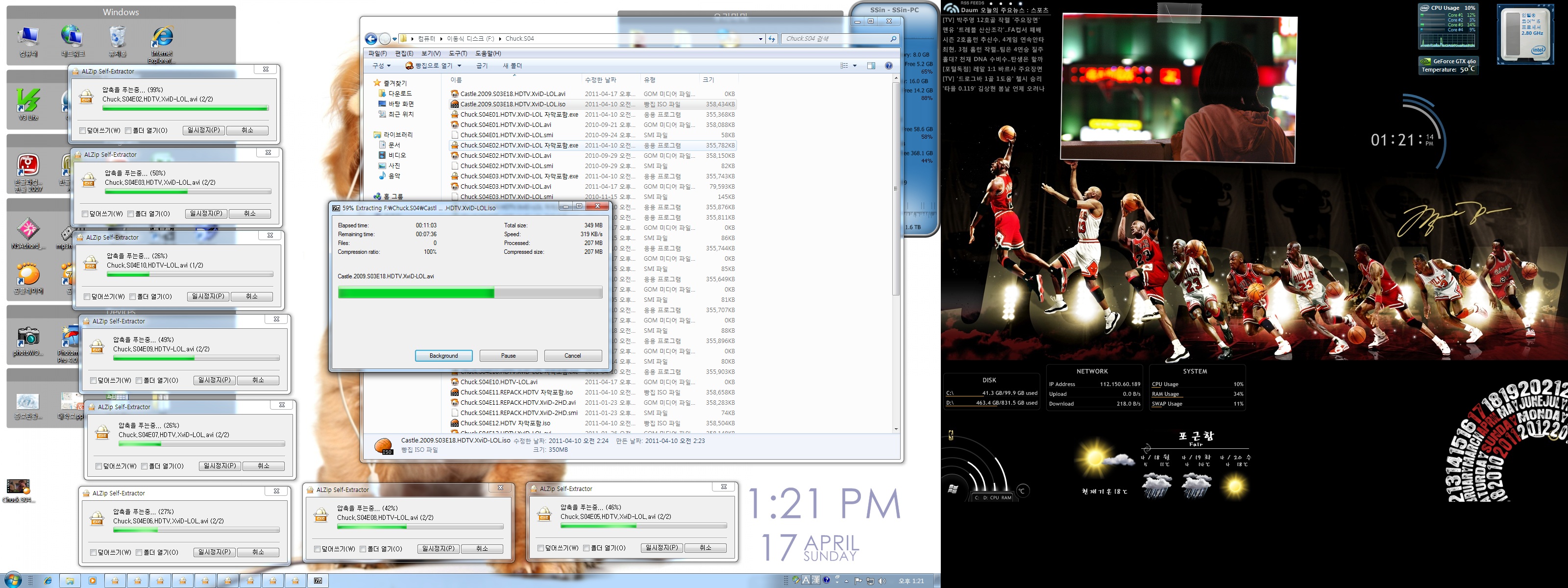The height and width of the screenshot is (588, 1568).
Task: Open the 도구(T) menu
Action: (458, 53)
